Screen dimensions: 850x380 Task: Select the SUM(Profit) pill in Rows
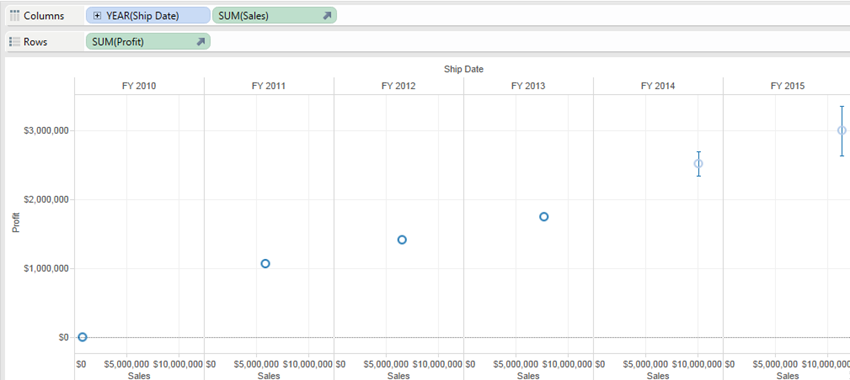point(148,42)
